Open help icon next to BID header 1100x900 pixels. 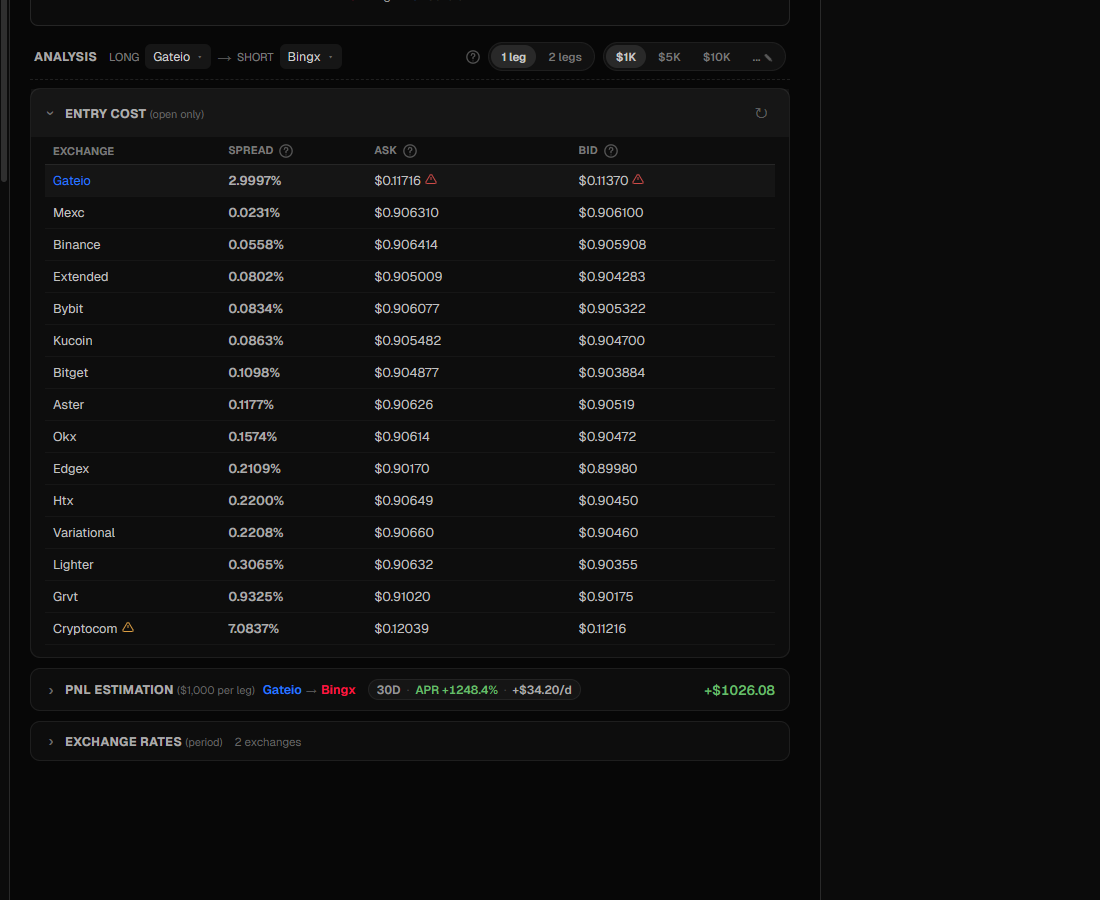(x=611, y=151)
